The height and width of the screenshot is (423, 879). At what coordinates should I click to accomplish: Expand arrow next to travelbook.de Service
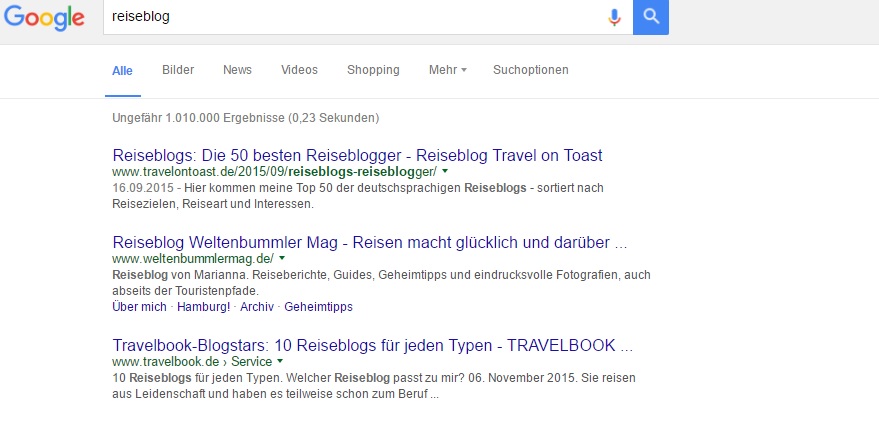pyautogui.click(x=280, y=360)
